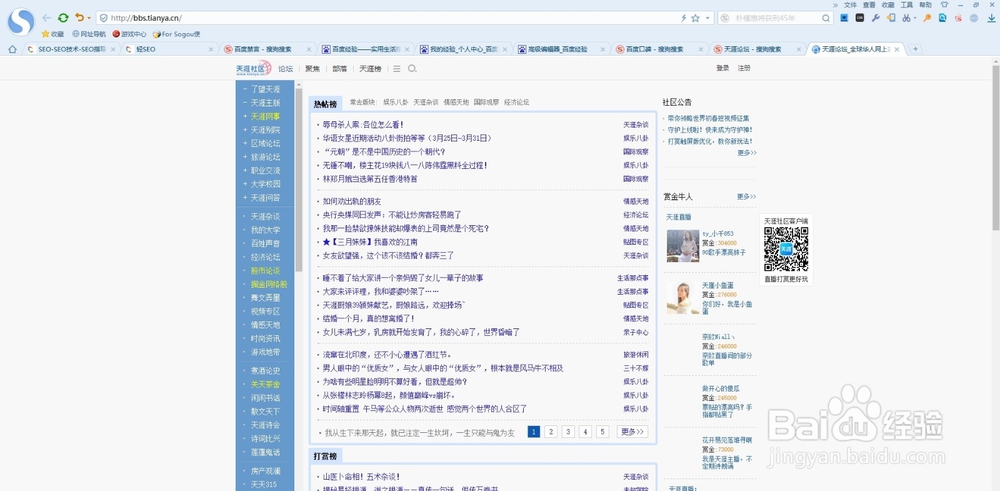
Task: Click the search magnifier icon in Tianya header
Action: point(413,69)
